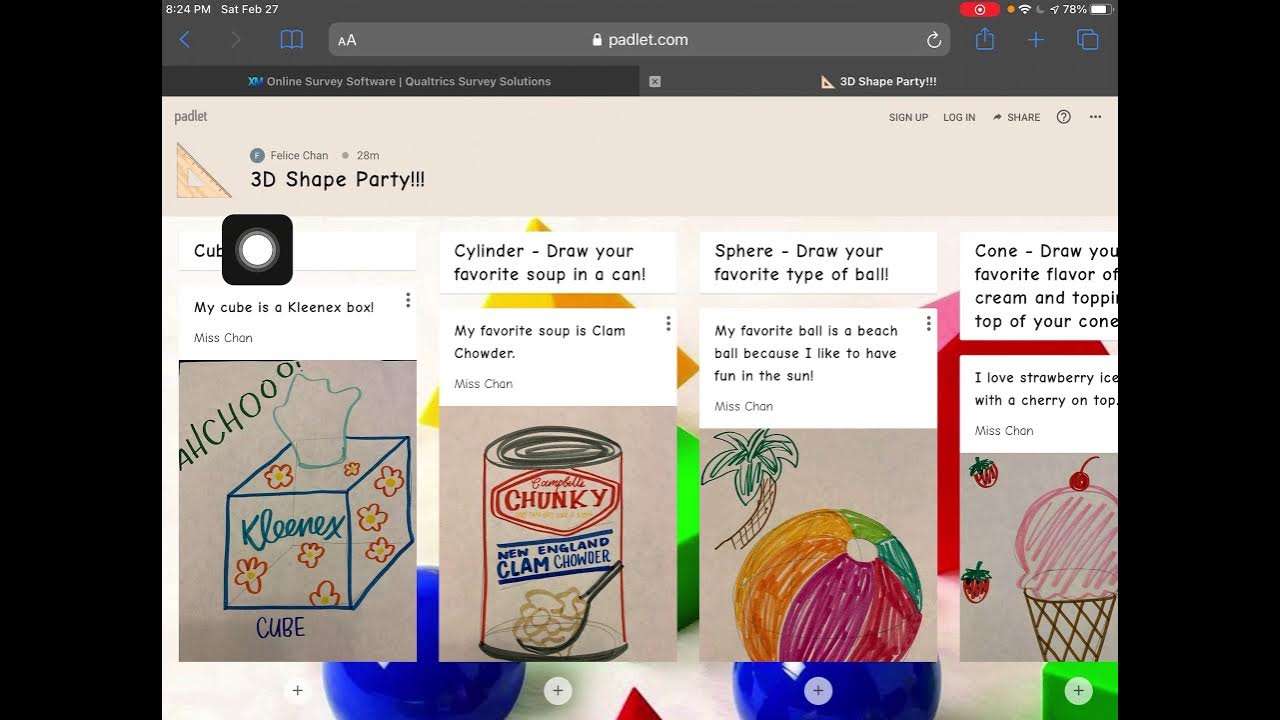The height and width of the screenshot is (720, 1280).
Task: Tap the Wi-Fi status icon
Action: (x=1024, y=9)
